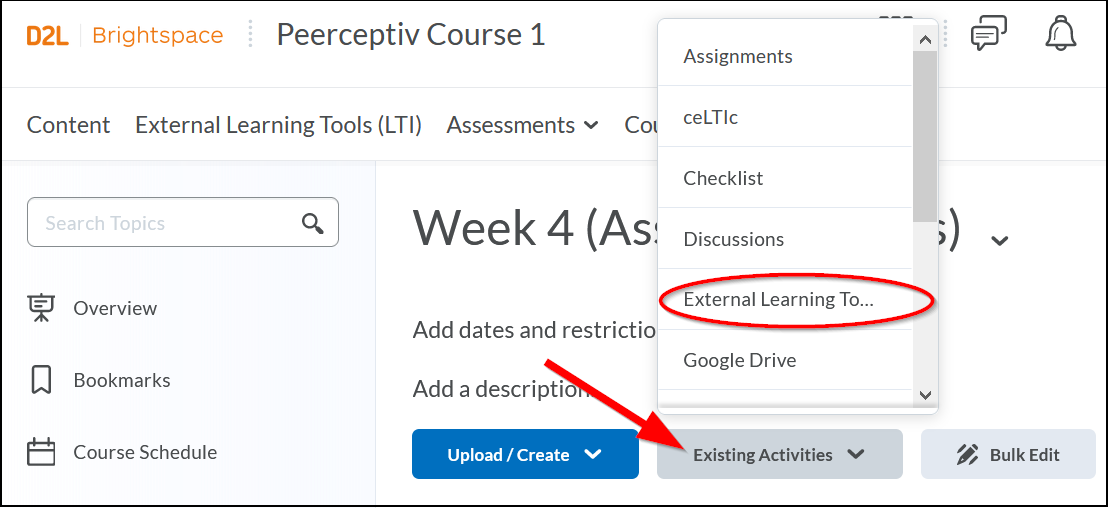Screen dimensions: 1108x508
Task: Click the Overview presentation icon
Action: pos(41,308)
